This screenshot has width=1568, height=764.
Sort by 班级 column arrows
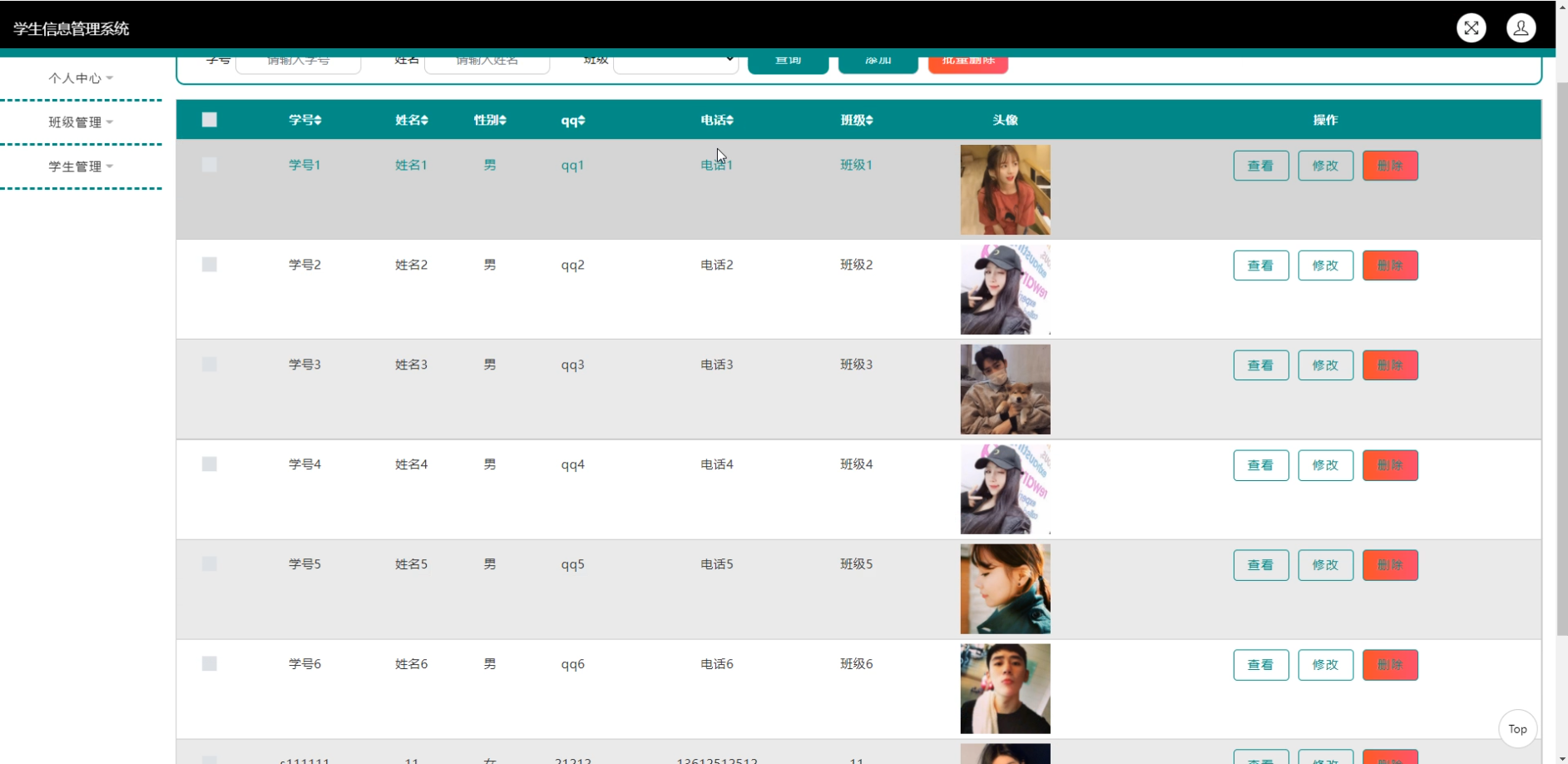click(x=869, y=121)
